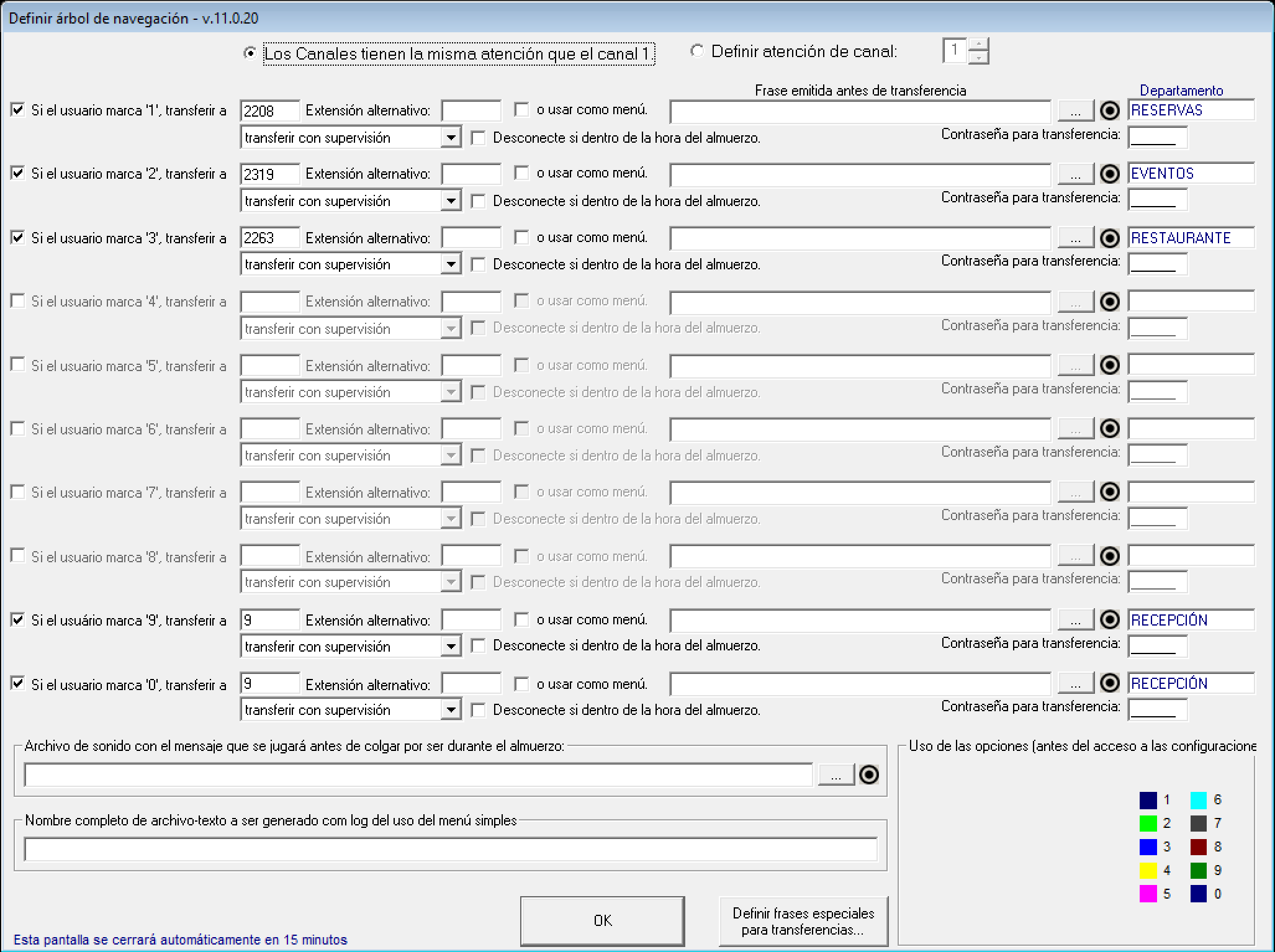Click the play-sound icon beside RESERVAS
Viewport: 1275px width, 952px height.
tap(1109, 111)
